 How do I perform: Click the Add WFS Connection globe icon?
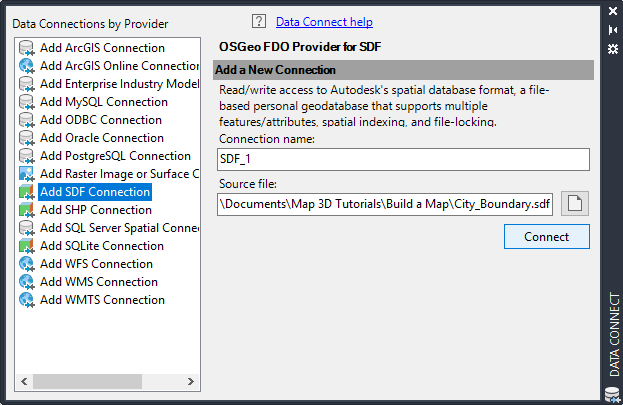point(27,264)
